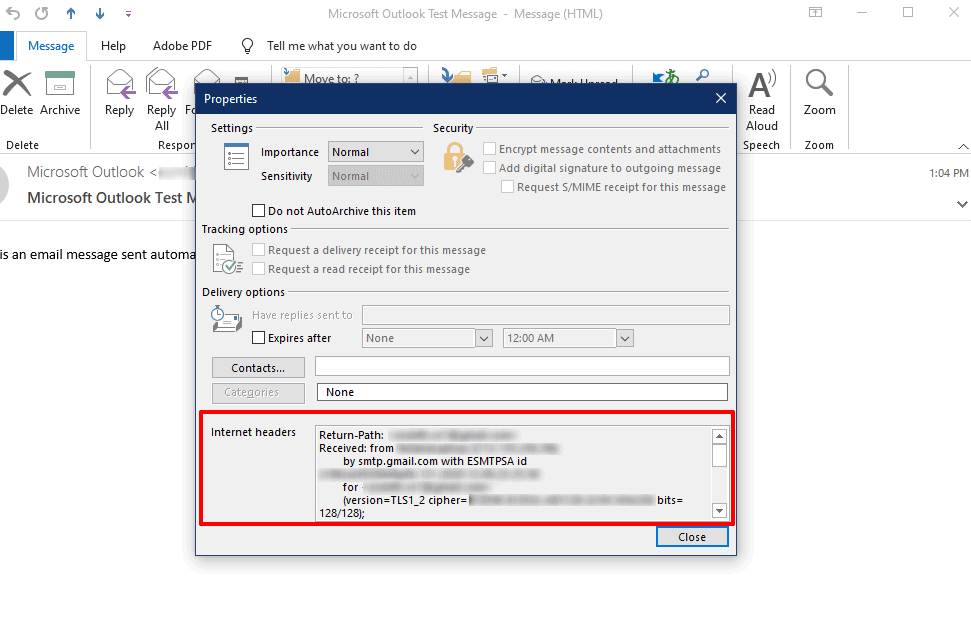Image resolution: width=971 pixels, height=618 pixels.
Task: Click the Reply All icon
Action: [162, 84]
